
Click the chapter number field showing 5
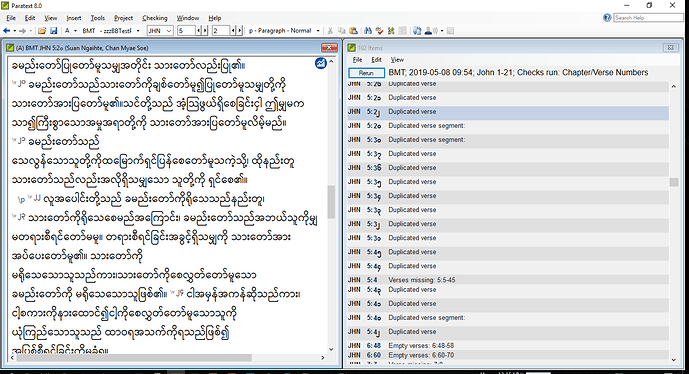(186, 31)
